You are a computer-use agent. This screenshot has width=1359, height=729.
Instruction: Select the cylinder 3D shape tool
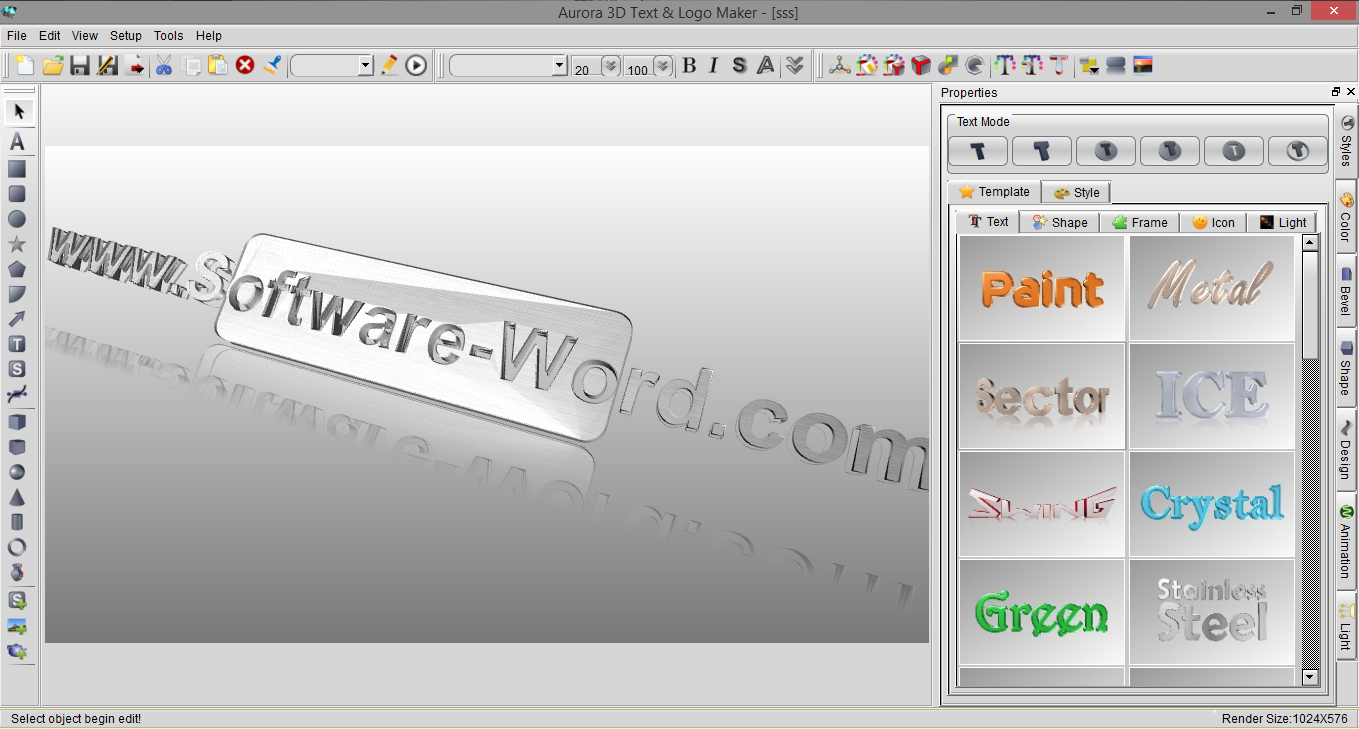click(17, 522)
